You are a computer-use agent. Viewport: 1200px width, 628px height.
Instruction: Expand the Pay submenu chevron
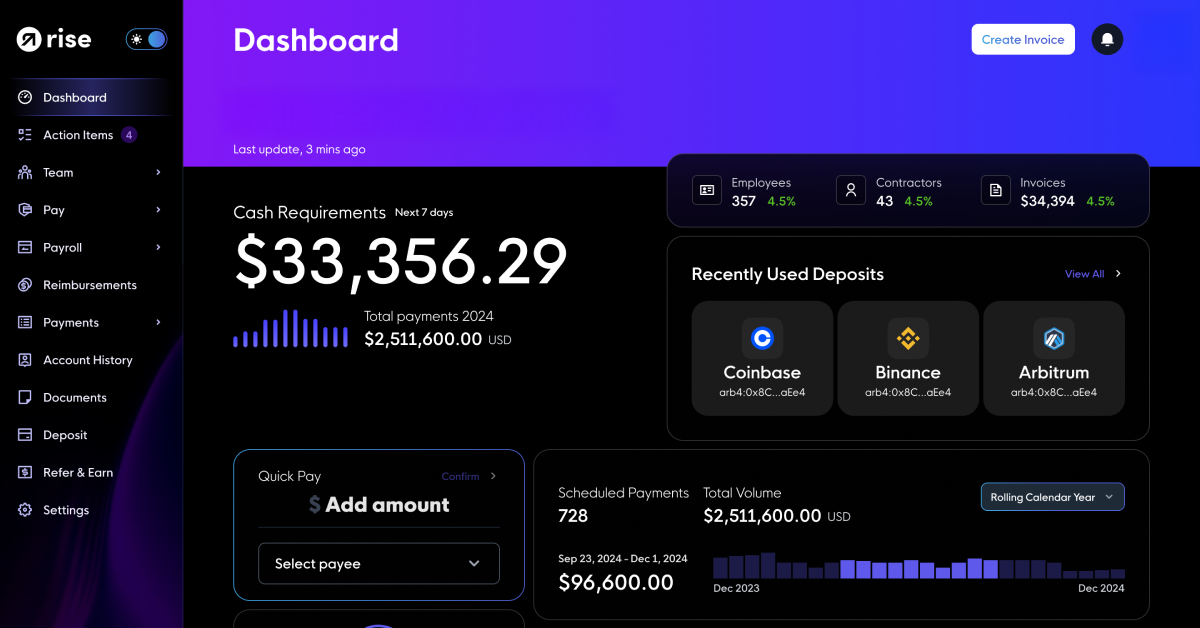point(158,210)
